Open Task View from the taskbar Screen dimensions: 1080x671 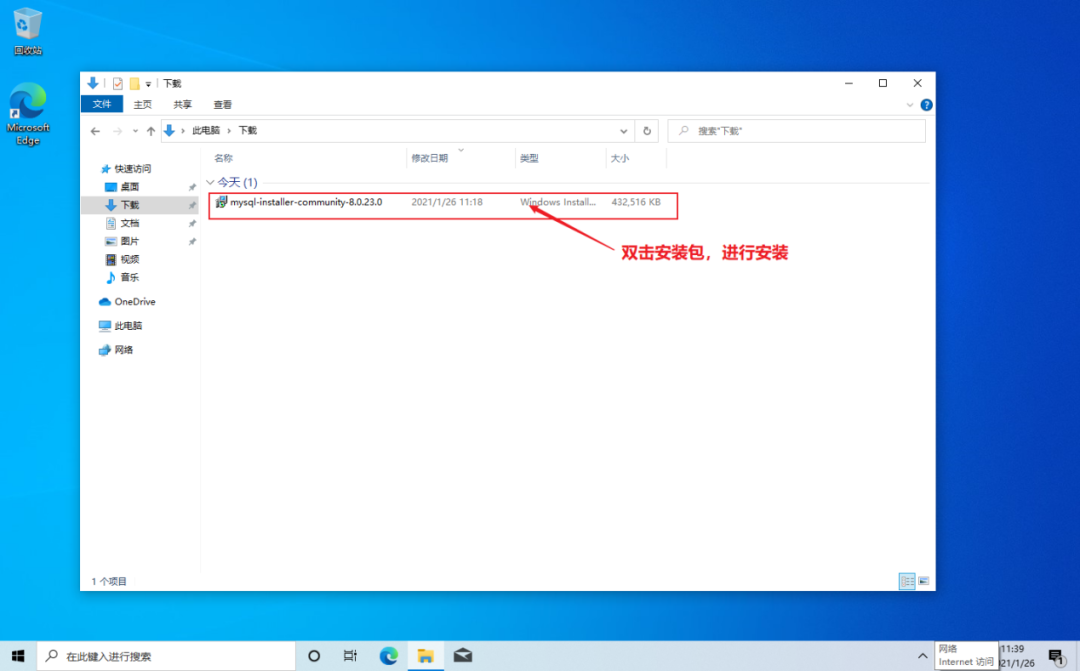(x=351, y=656)
